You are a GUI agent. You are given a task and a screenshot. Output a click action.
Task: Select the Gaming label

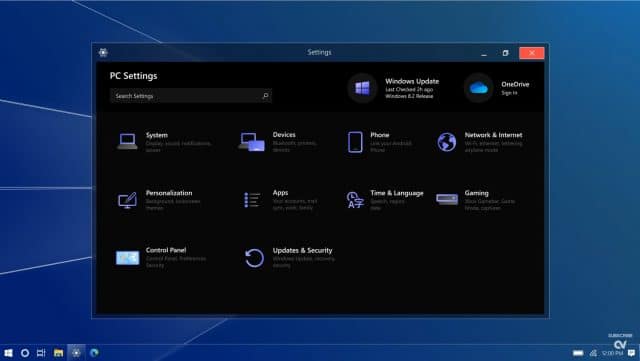pyautogui.click(x=476, y=193)
